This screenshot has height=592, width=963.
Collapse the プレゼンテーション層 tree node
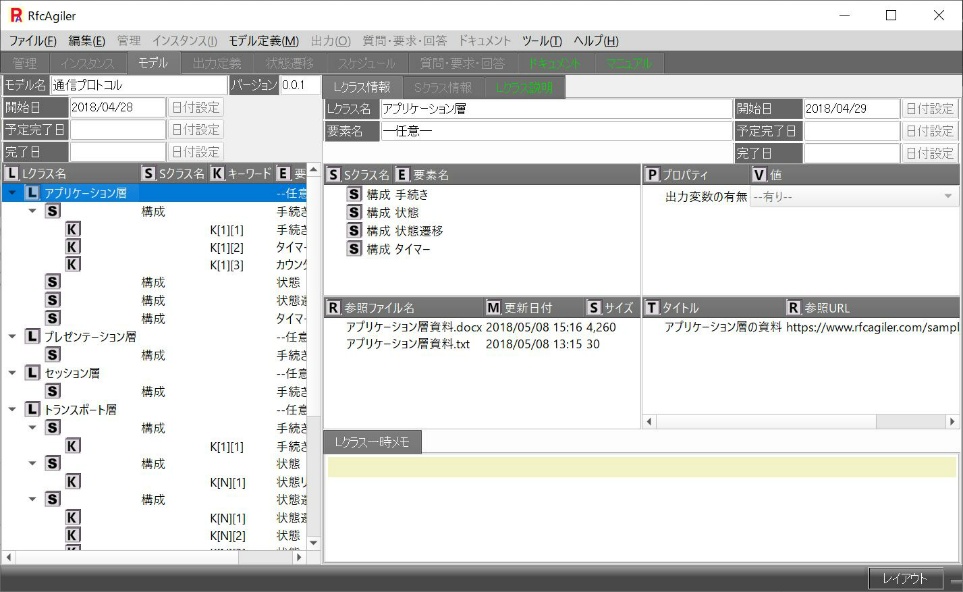12,337
